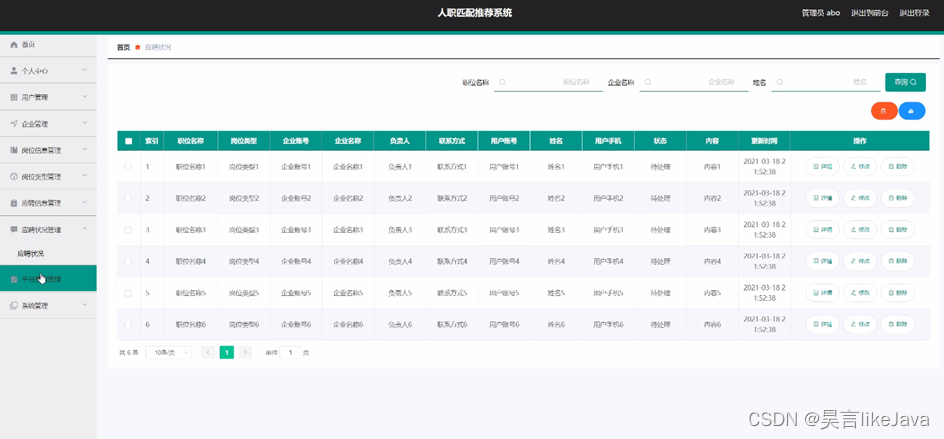
Task: Click the person icon for 个人中心
Action: click(14, 70)
